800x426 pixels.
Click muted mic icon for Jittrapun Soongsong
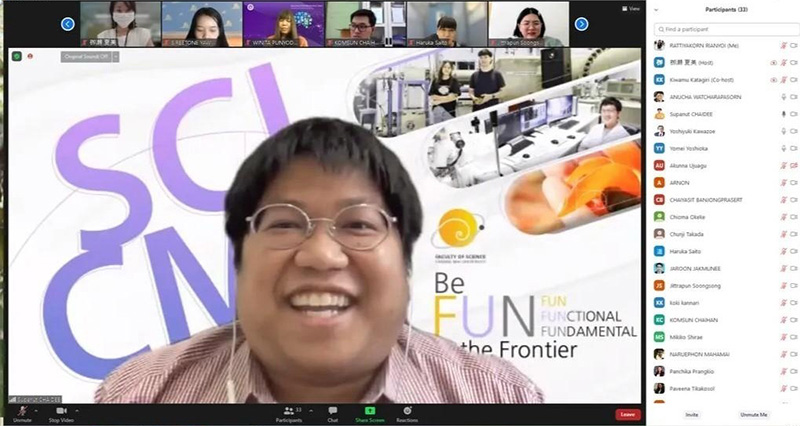pyautogui.click(x=784, y=286)
